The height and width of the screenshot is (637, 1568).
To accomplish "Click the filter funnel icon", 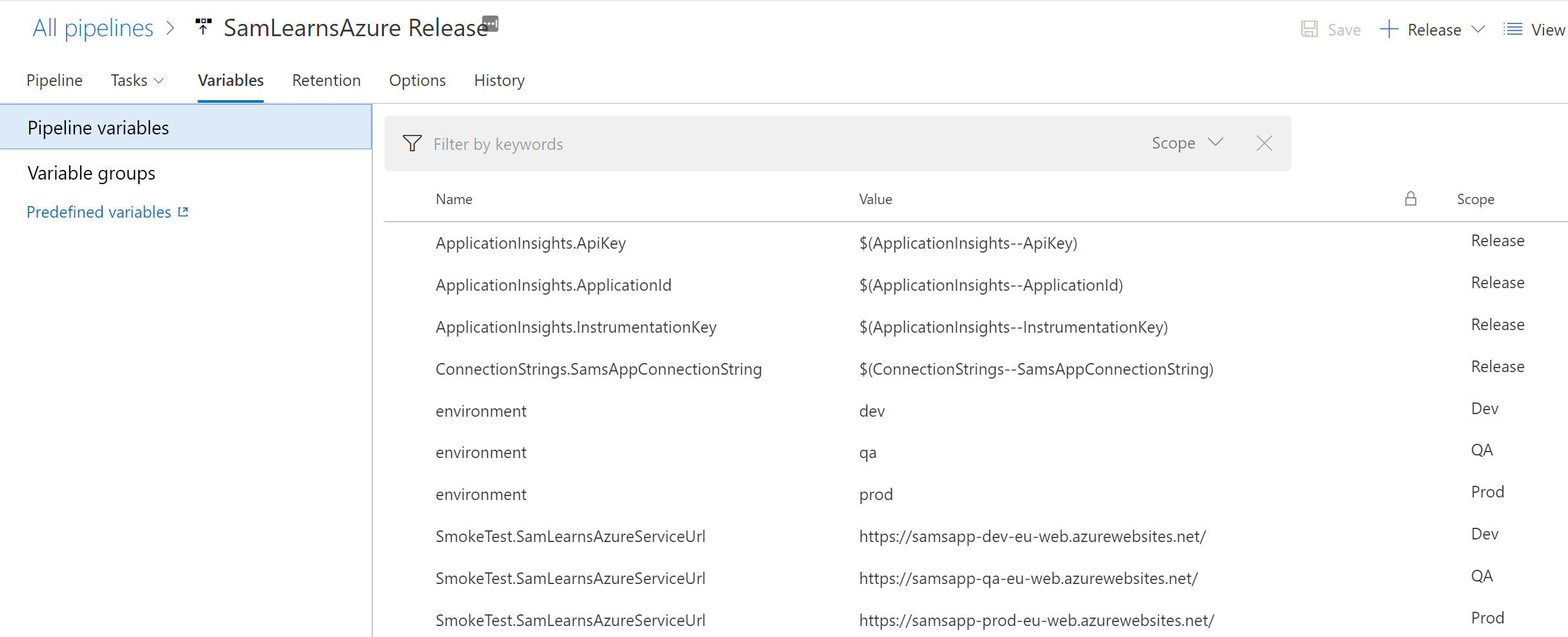I will (412, 143).
